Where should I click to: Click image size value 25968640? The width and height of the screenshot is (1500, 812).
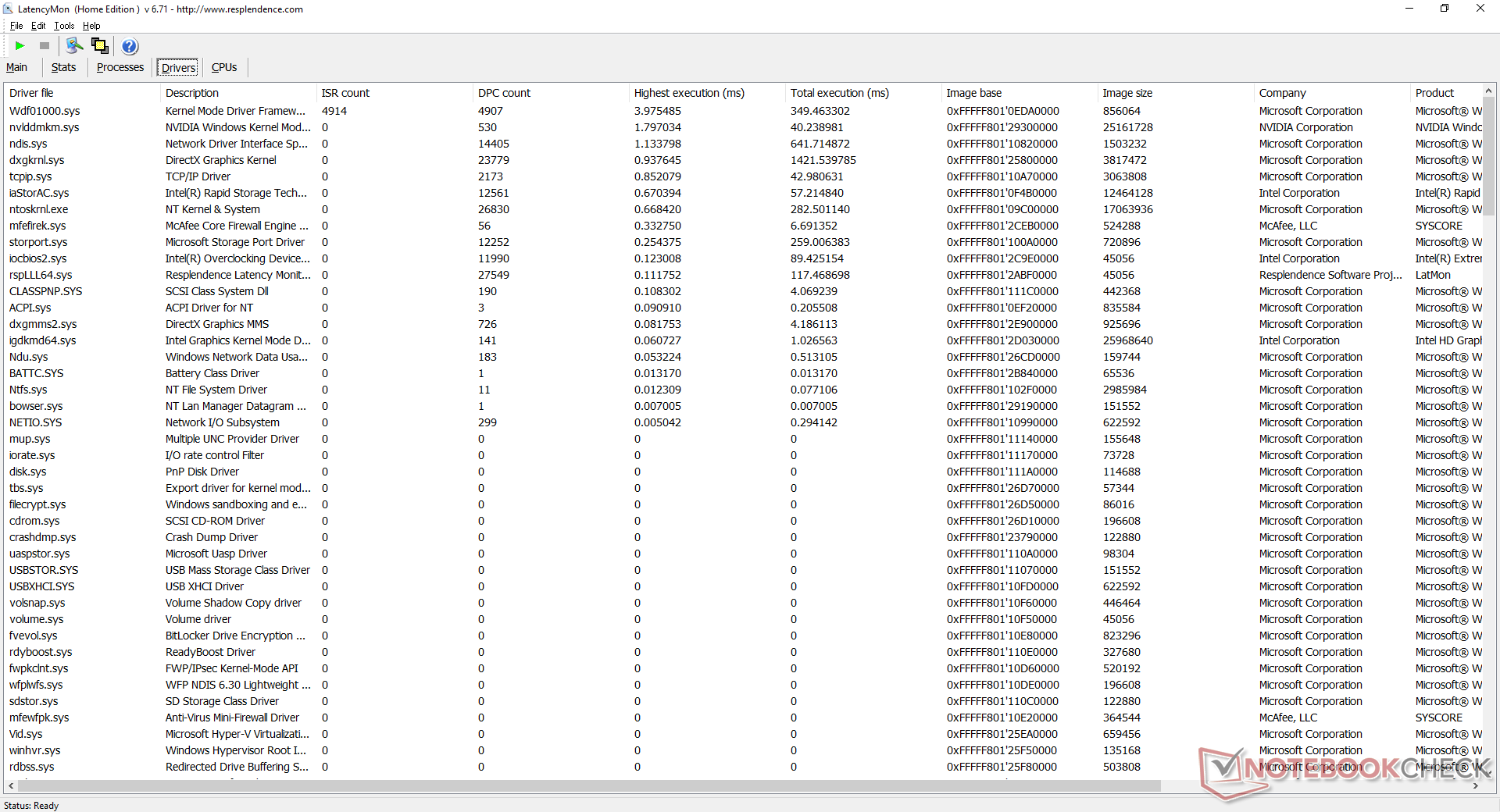[x=1127, y=340]
